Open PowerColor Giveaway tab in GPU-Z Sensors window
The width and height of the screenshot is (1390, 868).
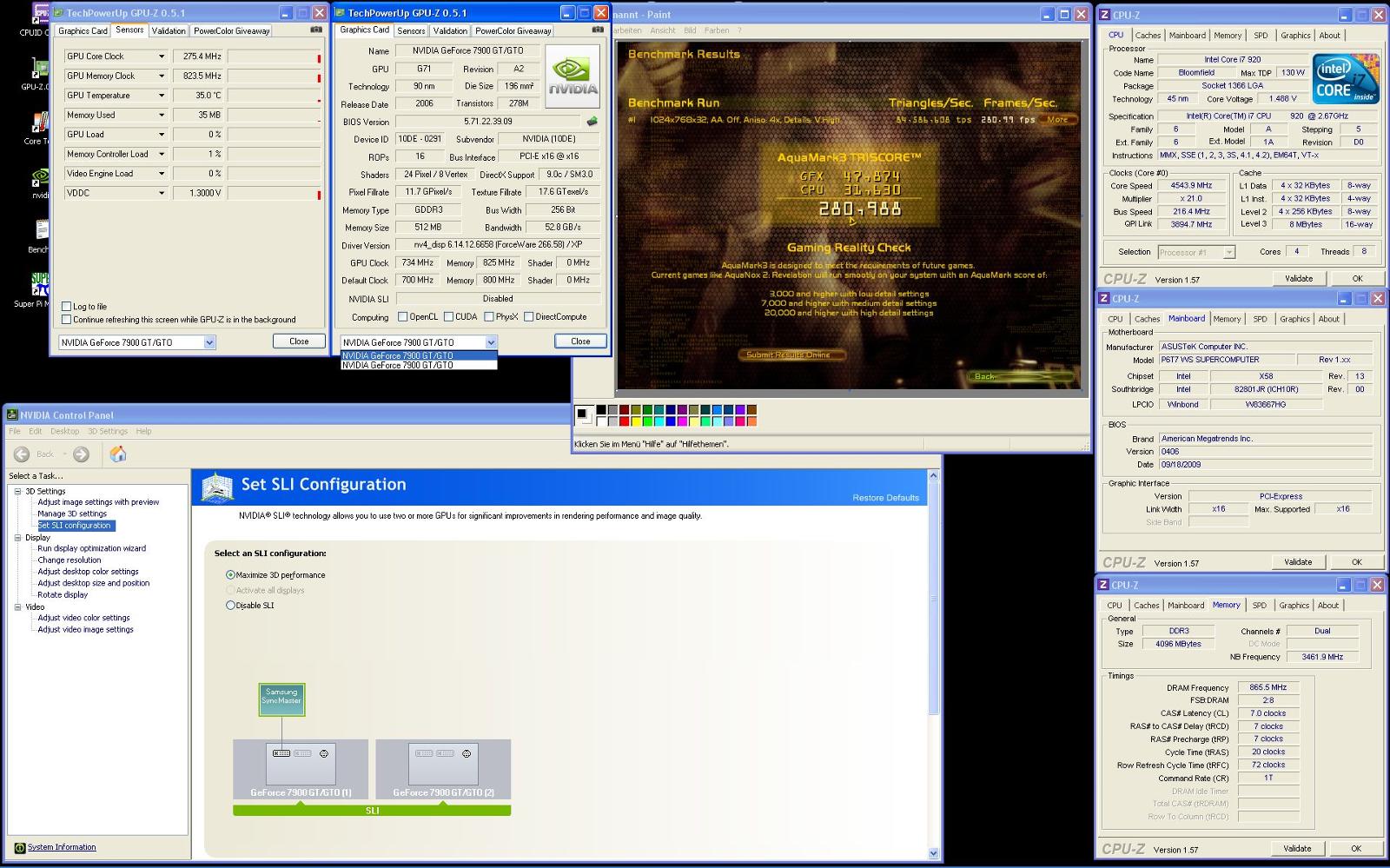[232, 30]
